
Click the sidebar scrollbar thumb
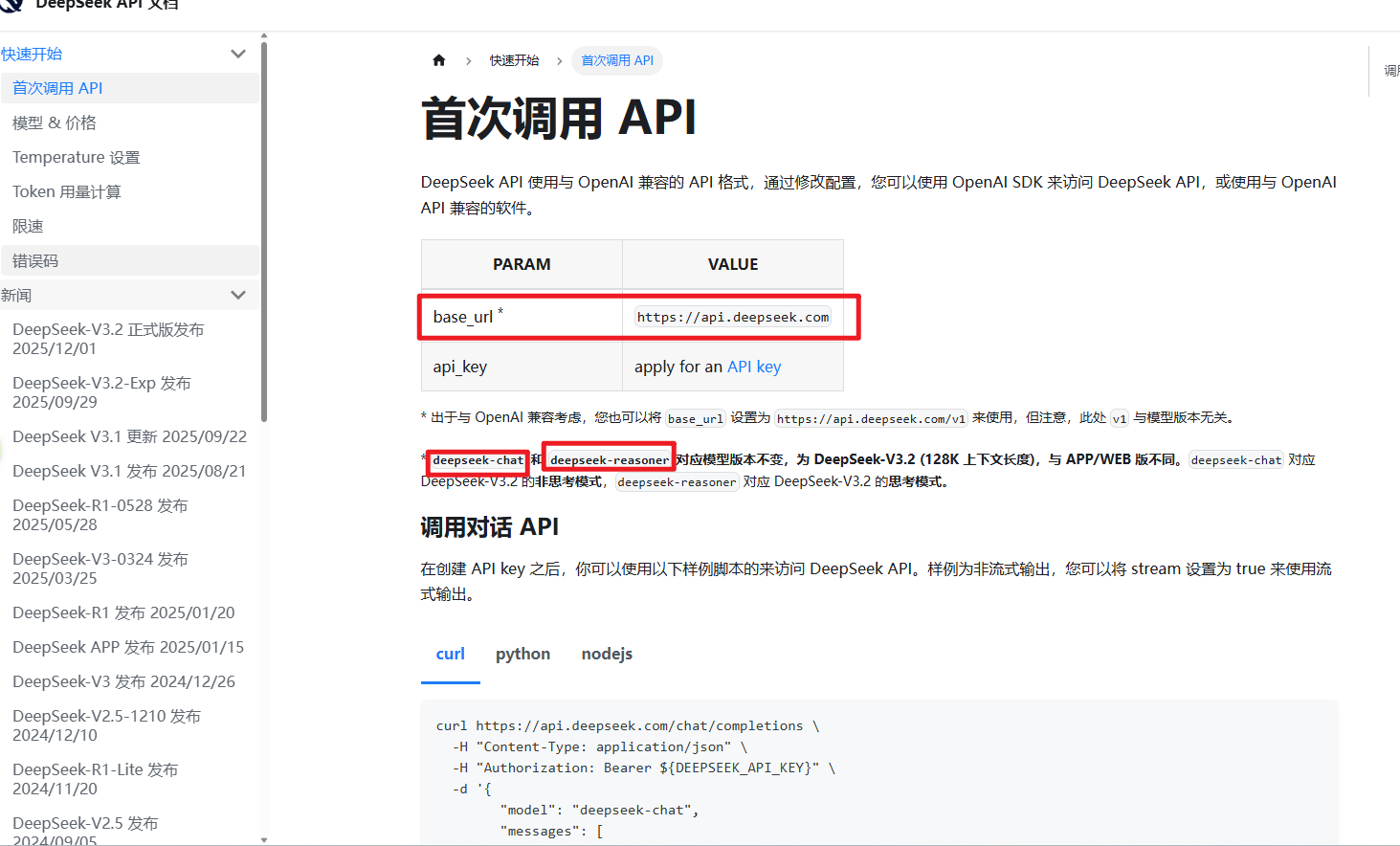click(x=264, y=230)
